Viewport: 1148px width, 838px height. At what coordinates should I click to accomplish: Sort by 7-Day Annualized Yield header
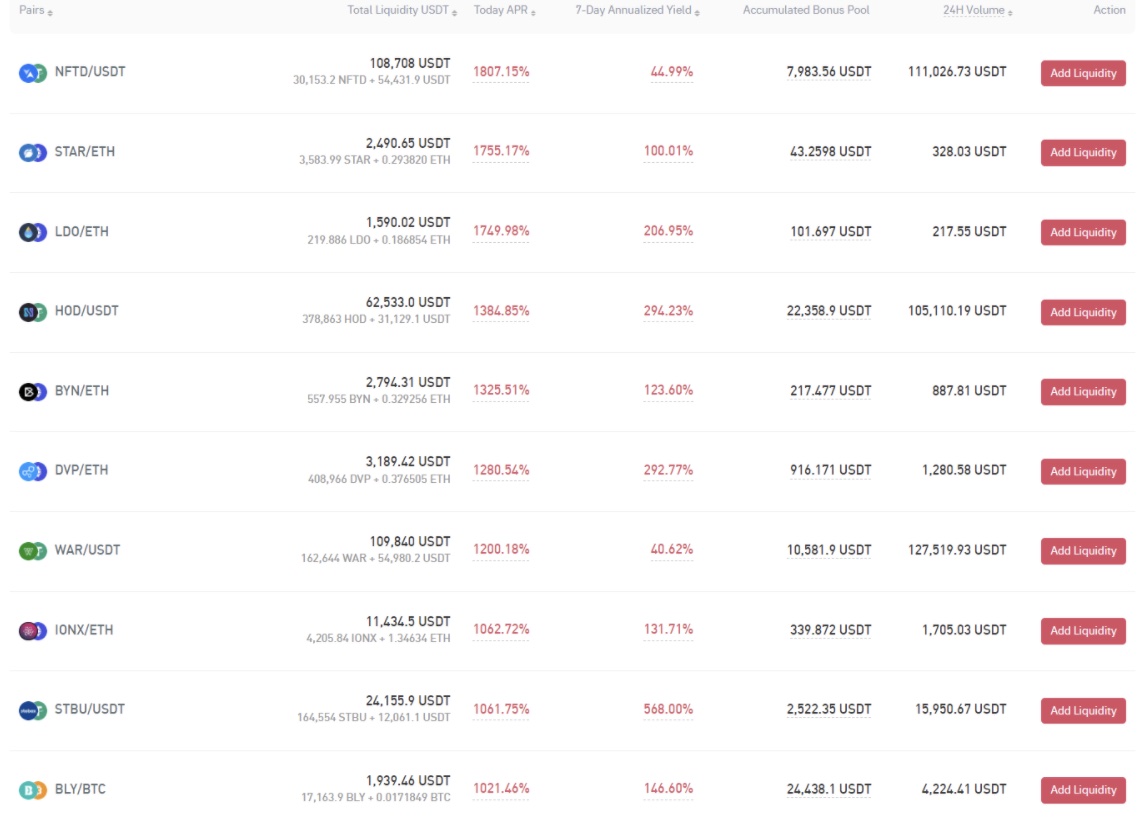[637, 10]
